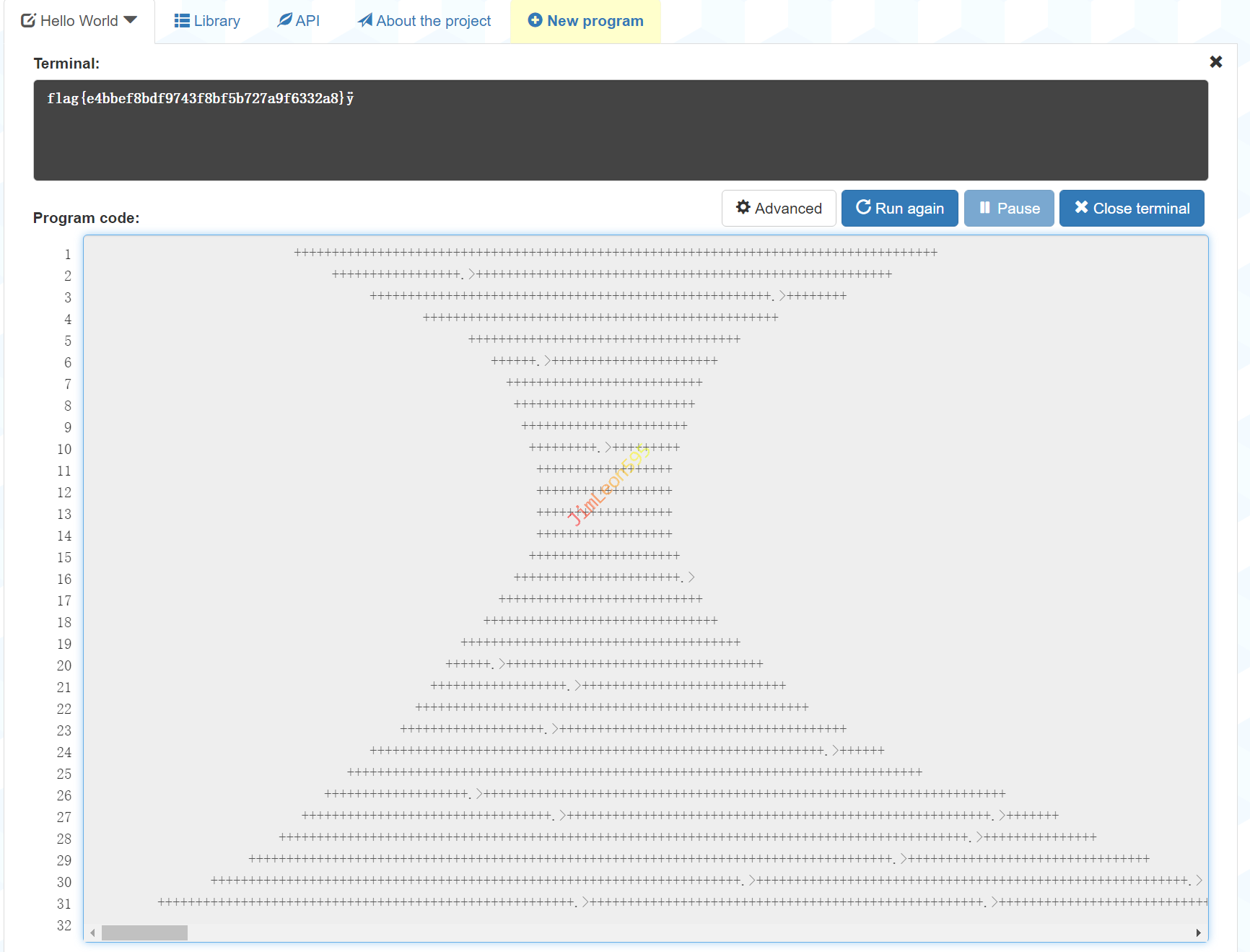
Task: Open the About the project tab
Action: [x=424, y=21]
